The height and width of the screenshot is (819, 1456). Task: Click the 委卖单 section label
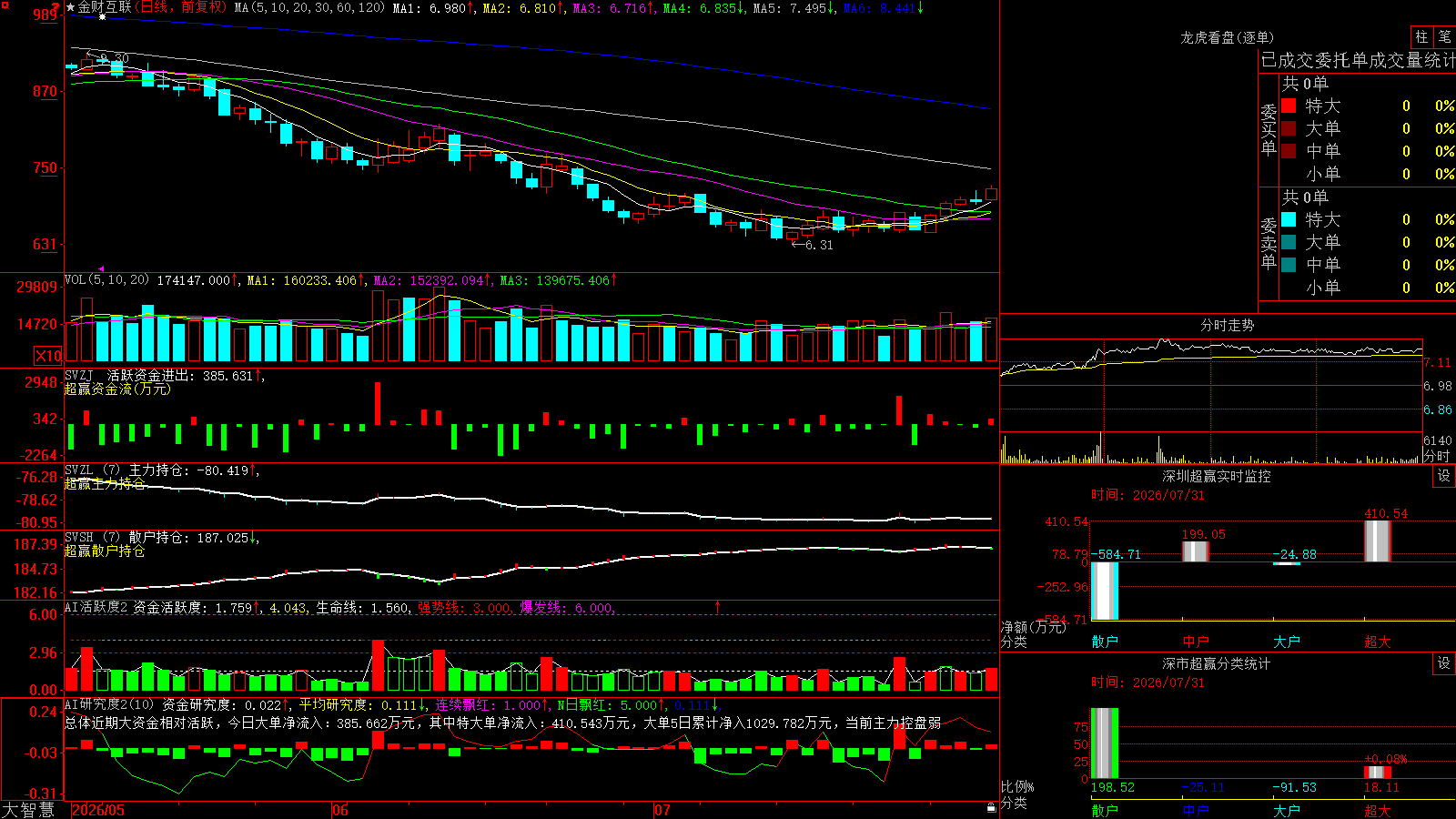tap(1269, 243)
